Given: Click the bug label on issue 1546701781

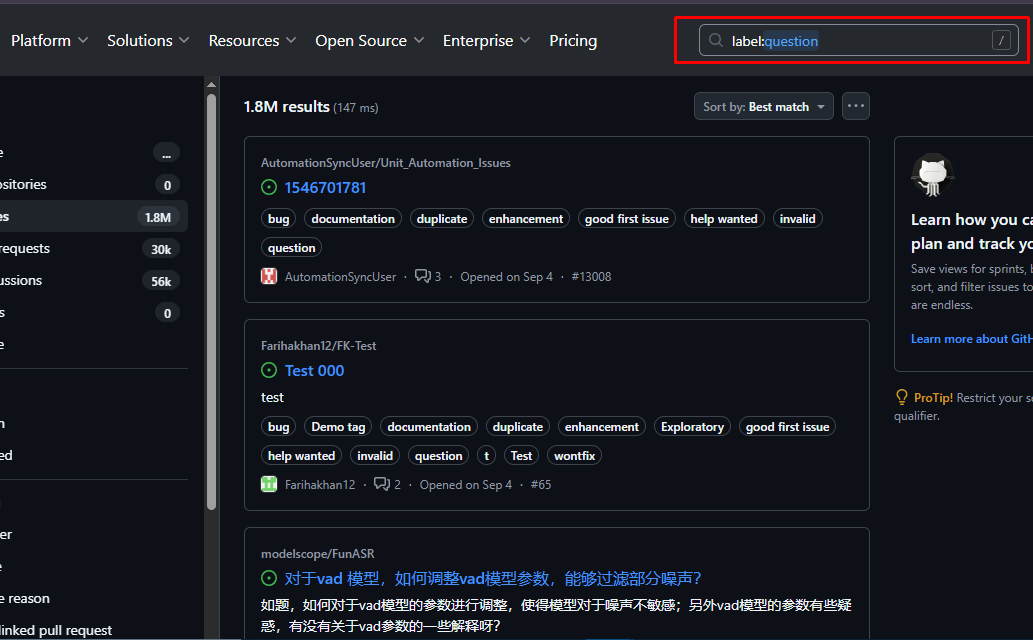Looking at the screenshot, I should coord(279,219).
